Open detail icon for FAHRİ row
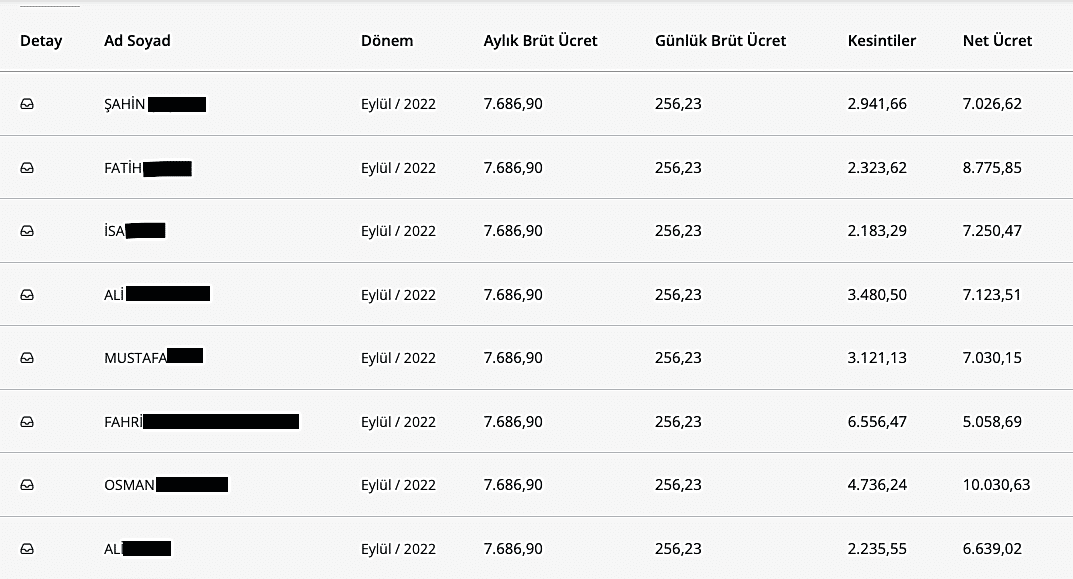Viewport: 1073px width, 579px height. [27, 422]
